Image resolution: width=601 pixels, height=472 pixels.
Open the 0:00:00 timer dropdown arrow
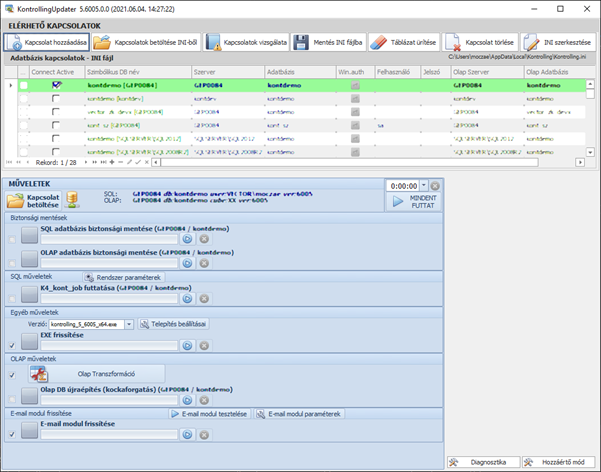(x=424, y=186)
